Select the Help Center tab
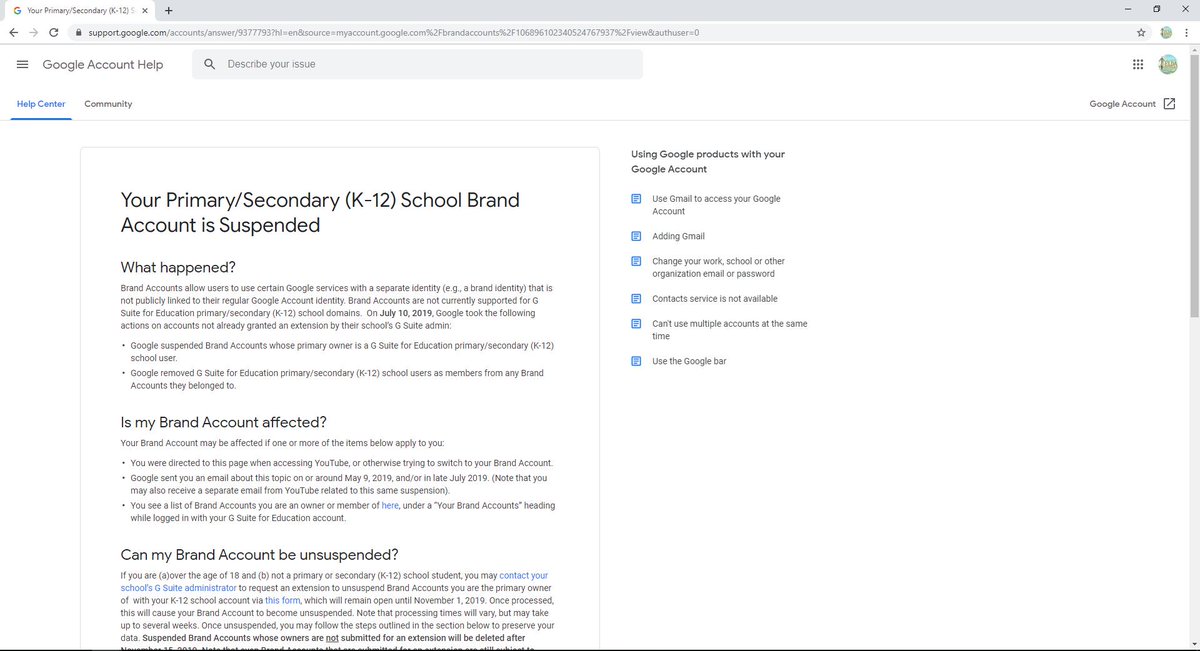This screenshot has height=651, width=1200. tap(41, 104)
